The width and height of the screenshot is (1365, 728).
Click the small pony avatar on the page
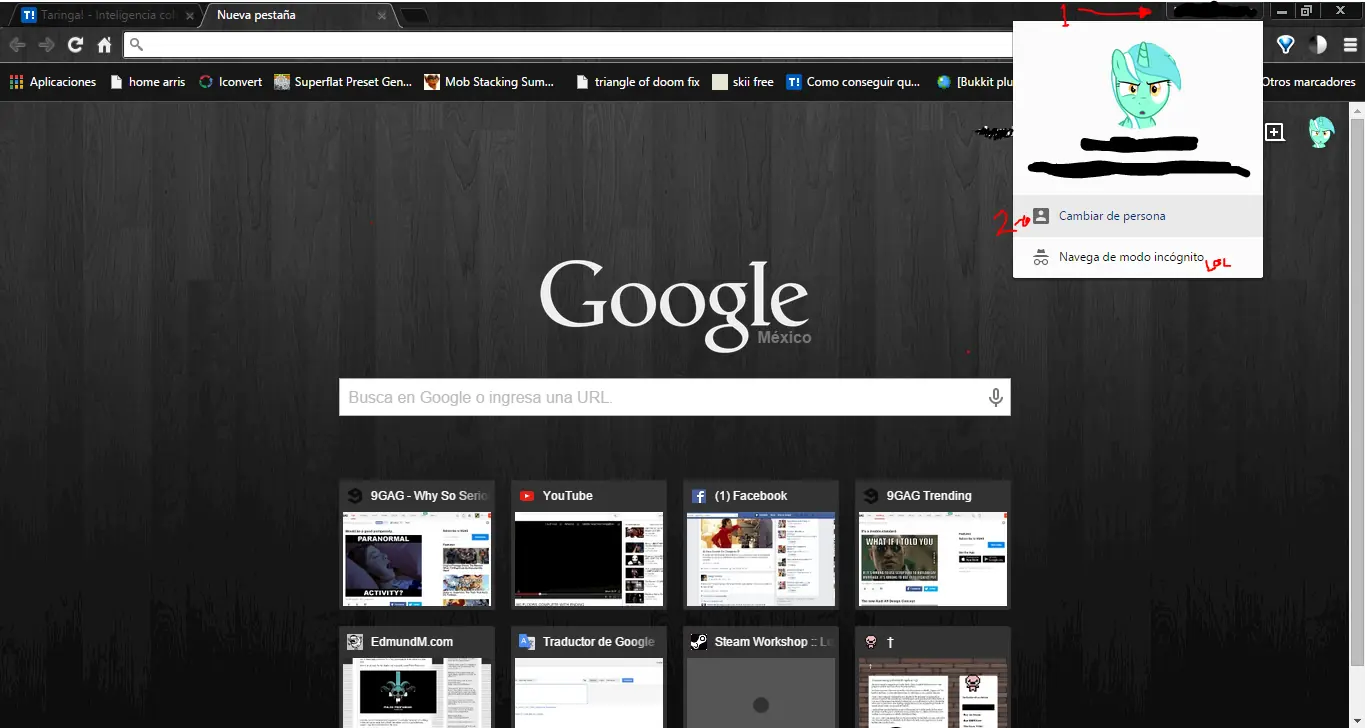point(1321,133)
